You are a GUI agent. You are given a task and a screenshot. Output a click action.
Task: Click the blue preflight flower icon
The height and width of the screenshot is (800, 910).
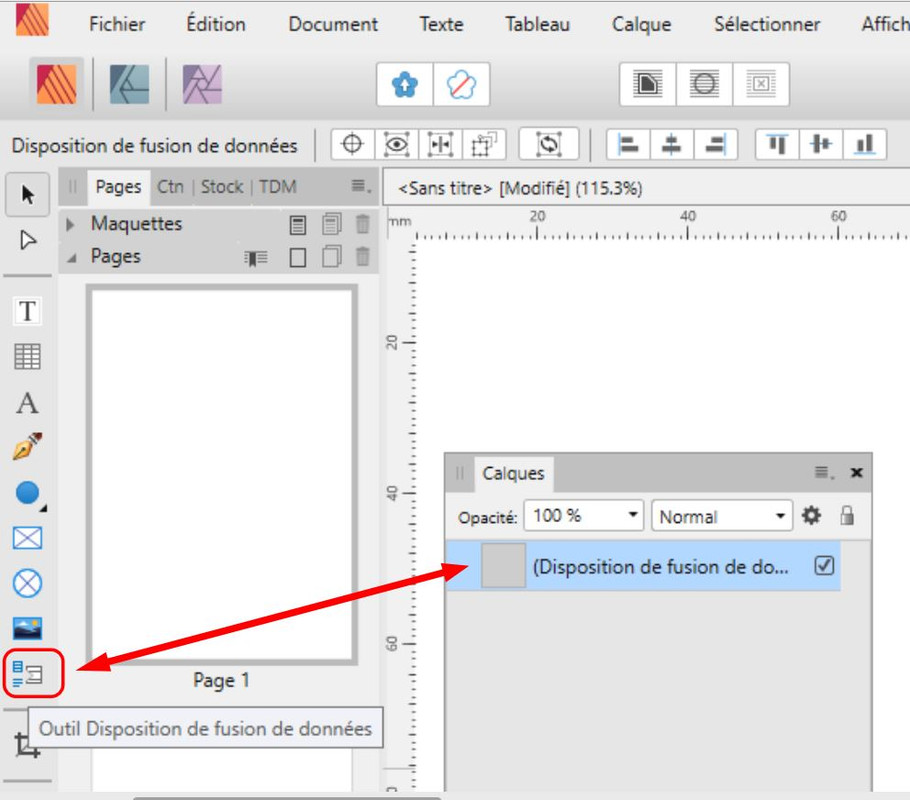point(405,85)
